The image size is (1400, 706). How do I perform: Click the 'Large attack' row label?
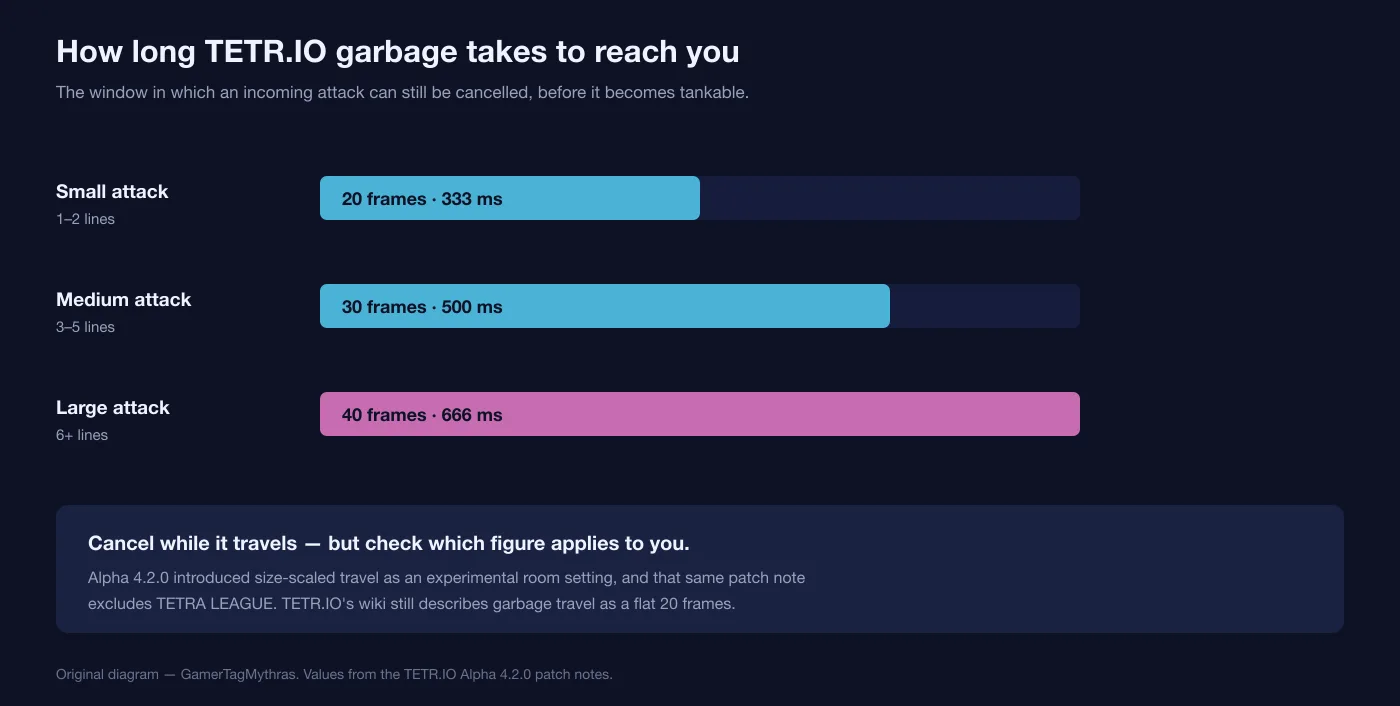pos(113,407)
